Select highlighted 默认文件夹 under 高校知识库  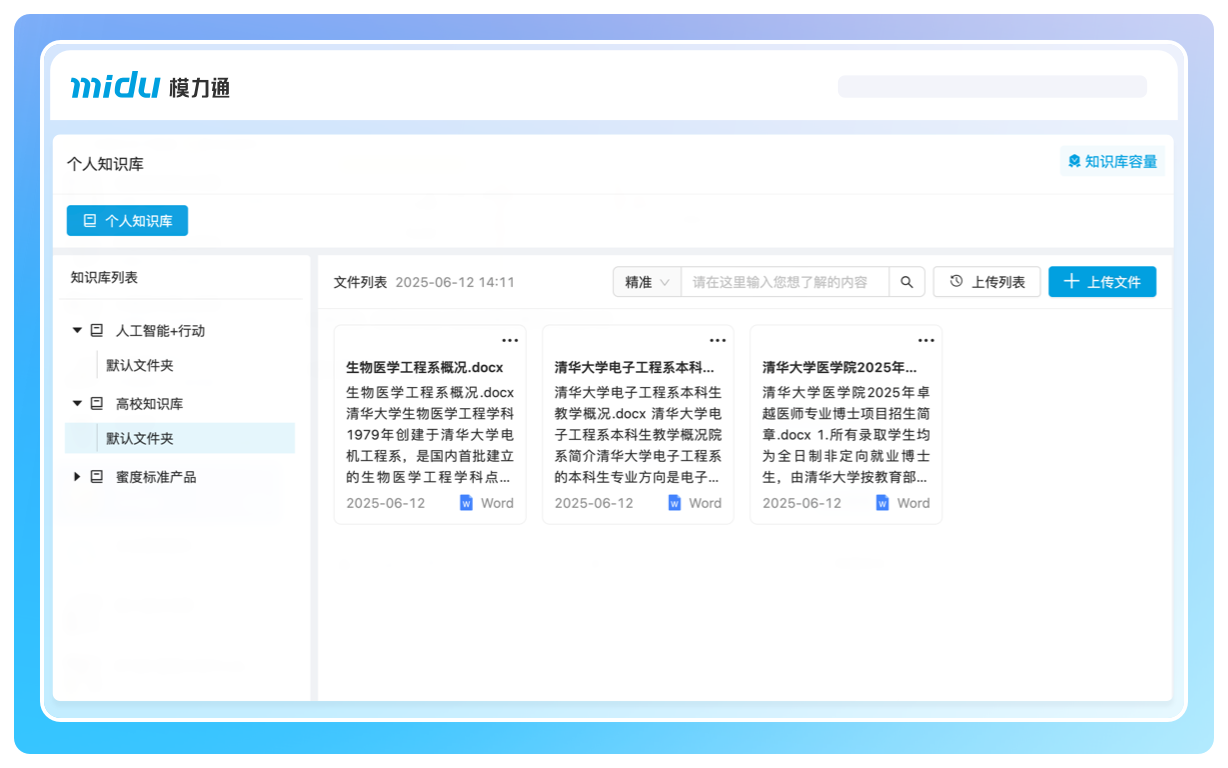pyautogui.click(x=140, y=439)
